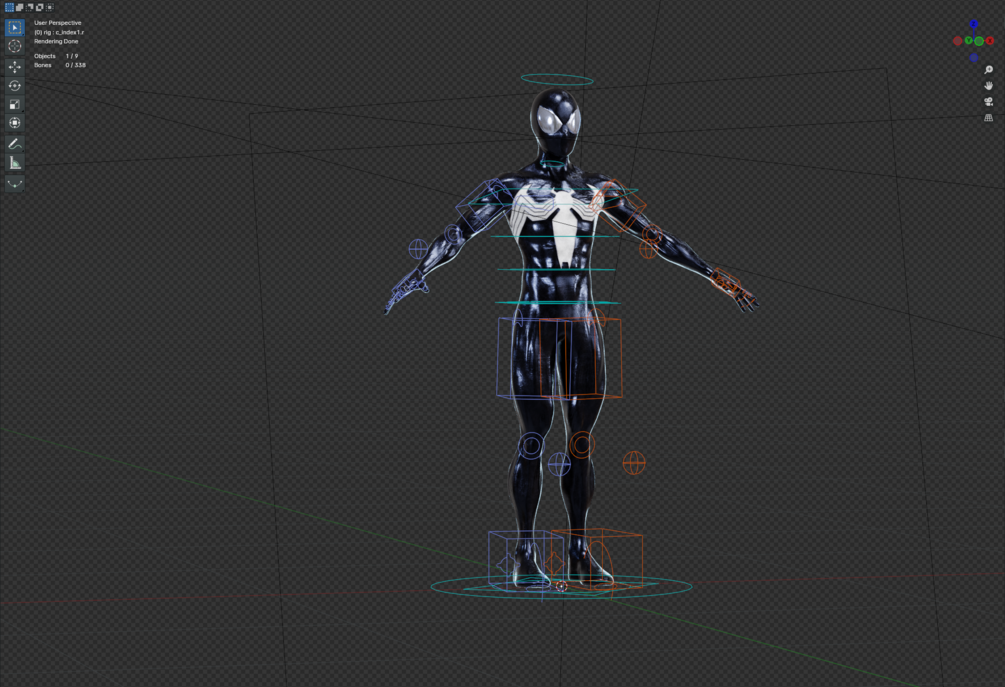The image size is (1005, 687).
Task: Click the 'Bones 0 / 338' statistic
Action: pyautogui.click(x=60, y=65)
